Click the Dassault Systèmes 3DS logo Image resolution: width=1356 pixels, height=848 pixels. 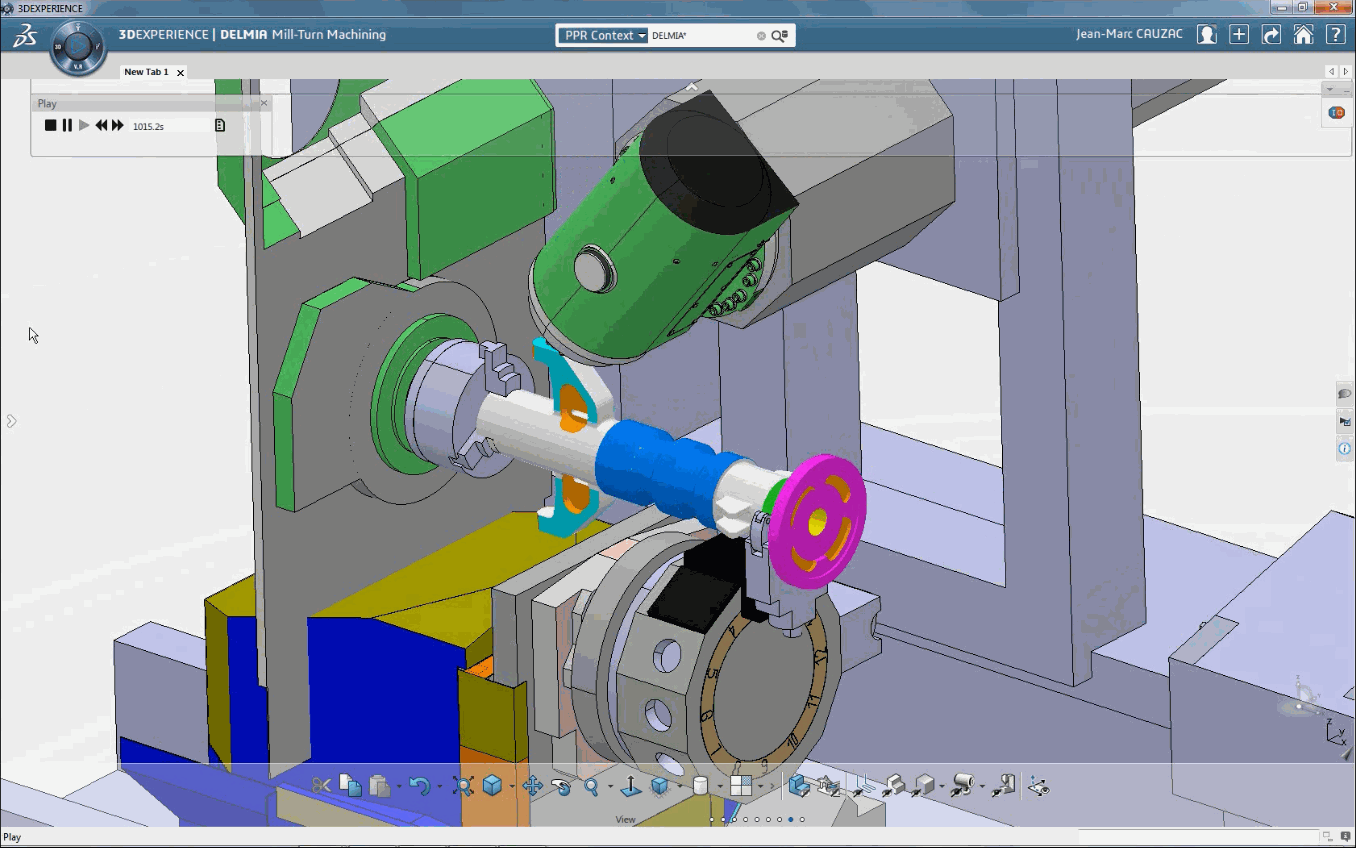pos(25,37)
